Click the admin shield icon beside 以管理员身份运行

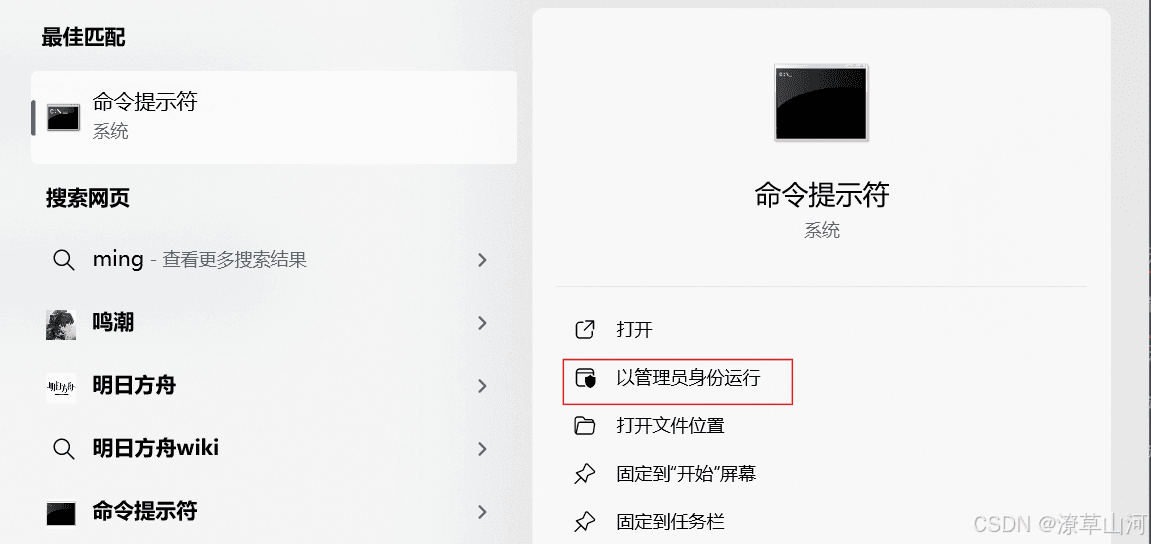point(584,378)
